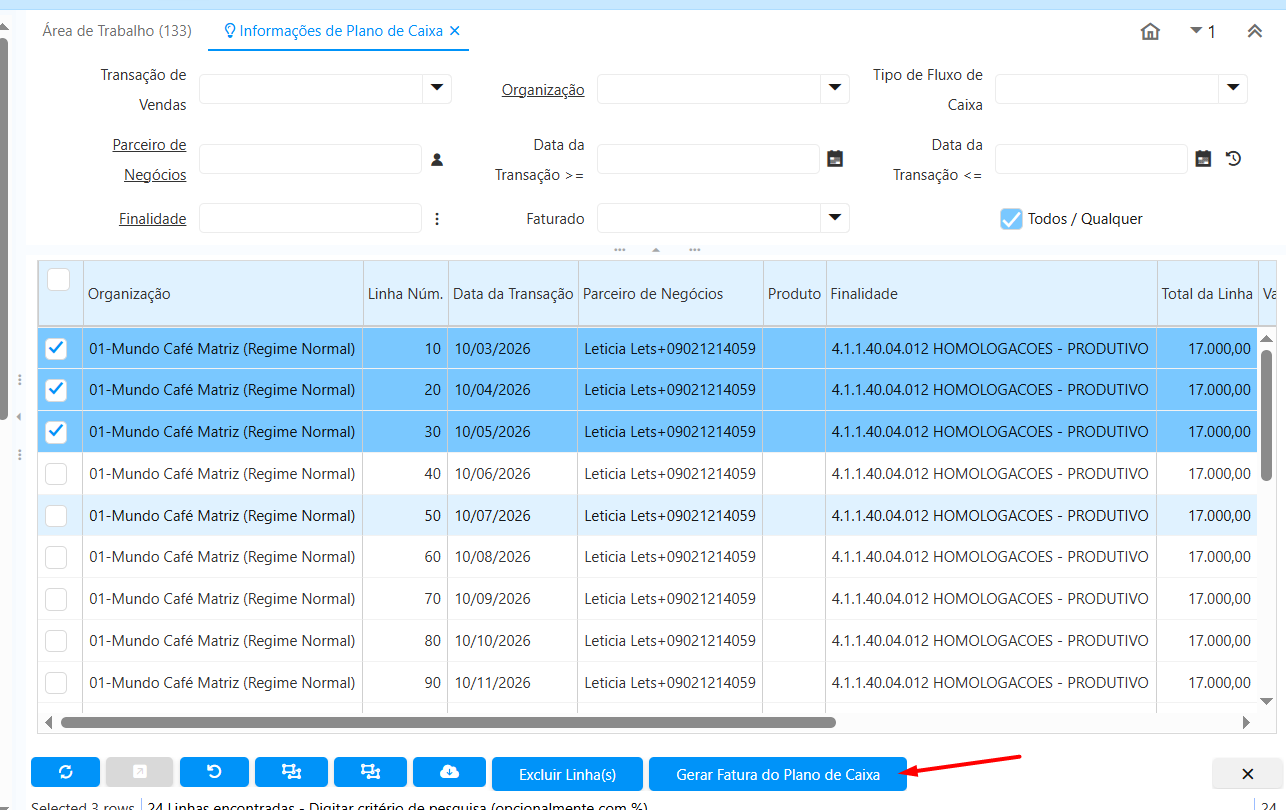Check the row with Linha Núm. 40

click(x=57, y=474)
